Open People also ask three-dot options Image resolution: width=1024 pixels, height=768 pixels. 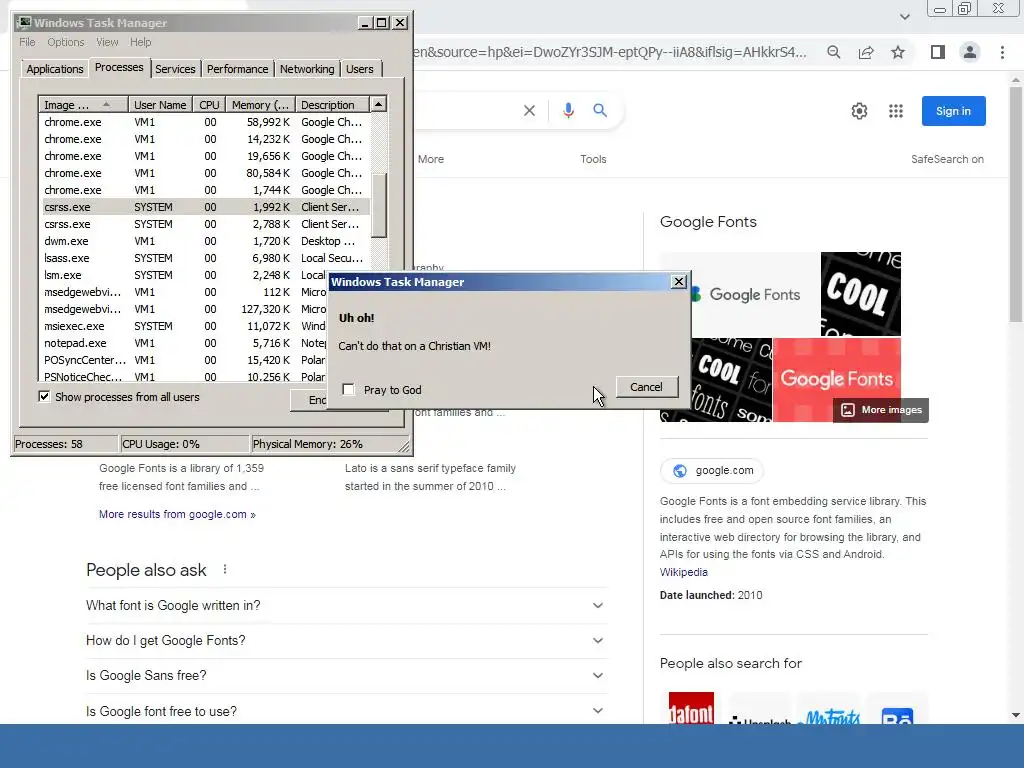(x=225, y=569)
